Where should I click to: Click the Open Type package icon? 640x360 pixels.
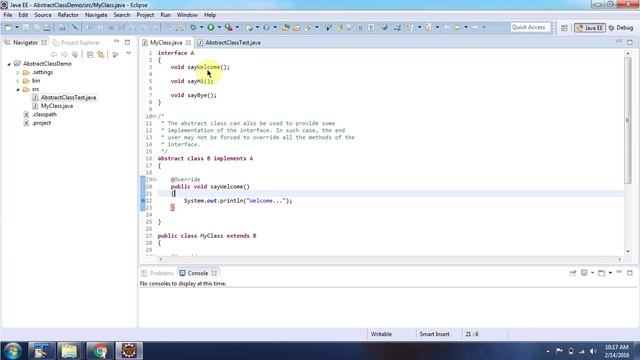pyautogui.click(x=286, y=27)
